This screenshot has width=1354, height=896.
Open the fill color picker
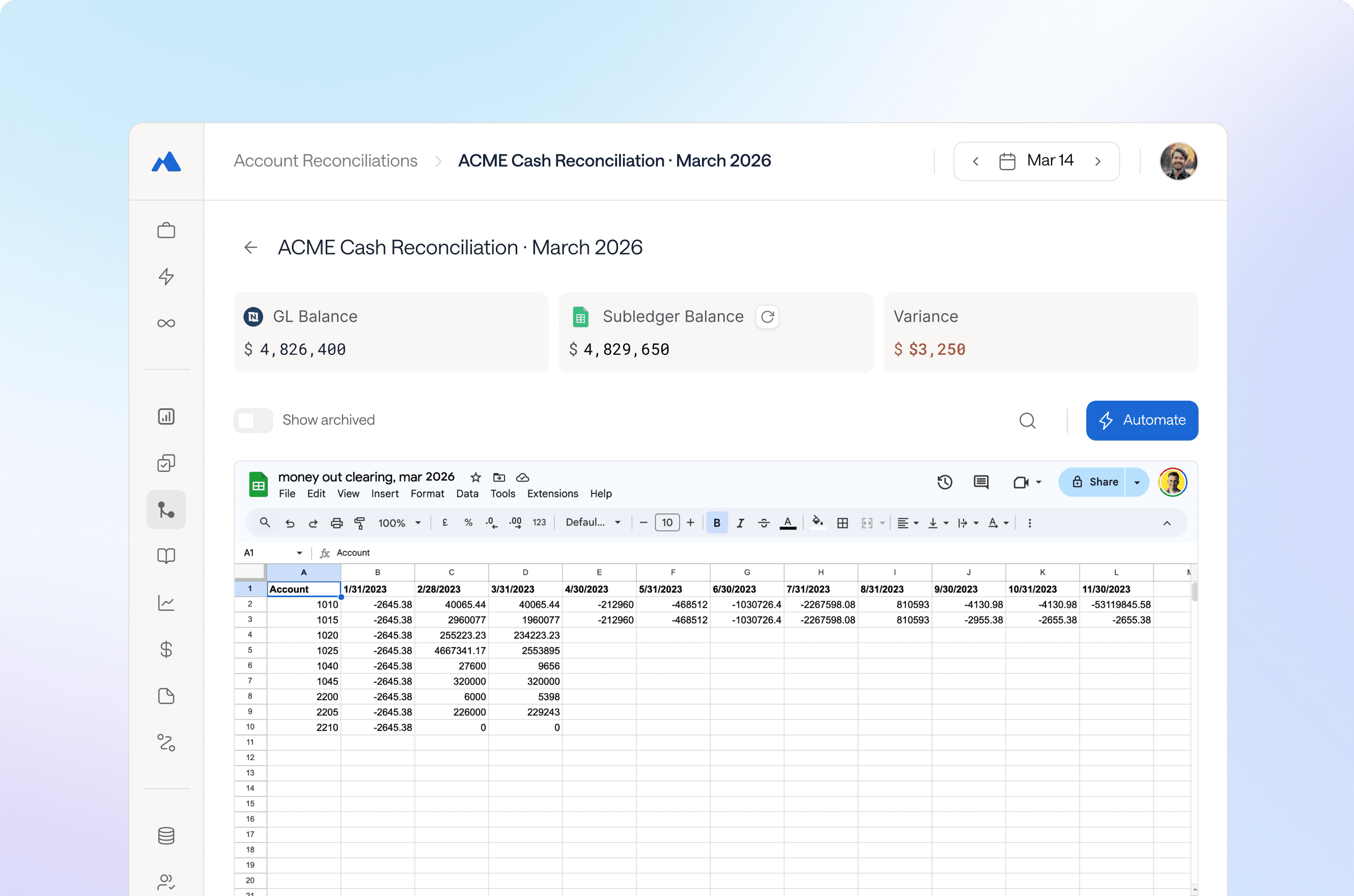pyautogui.click(x=817, y=522)
